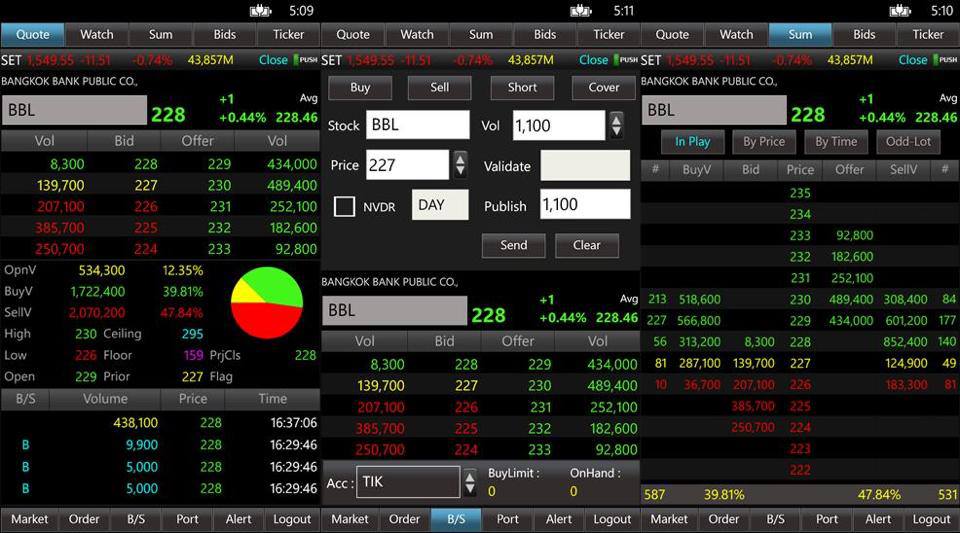Open the TIK account selector
960x533 pixels.
click(408, 482)
